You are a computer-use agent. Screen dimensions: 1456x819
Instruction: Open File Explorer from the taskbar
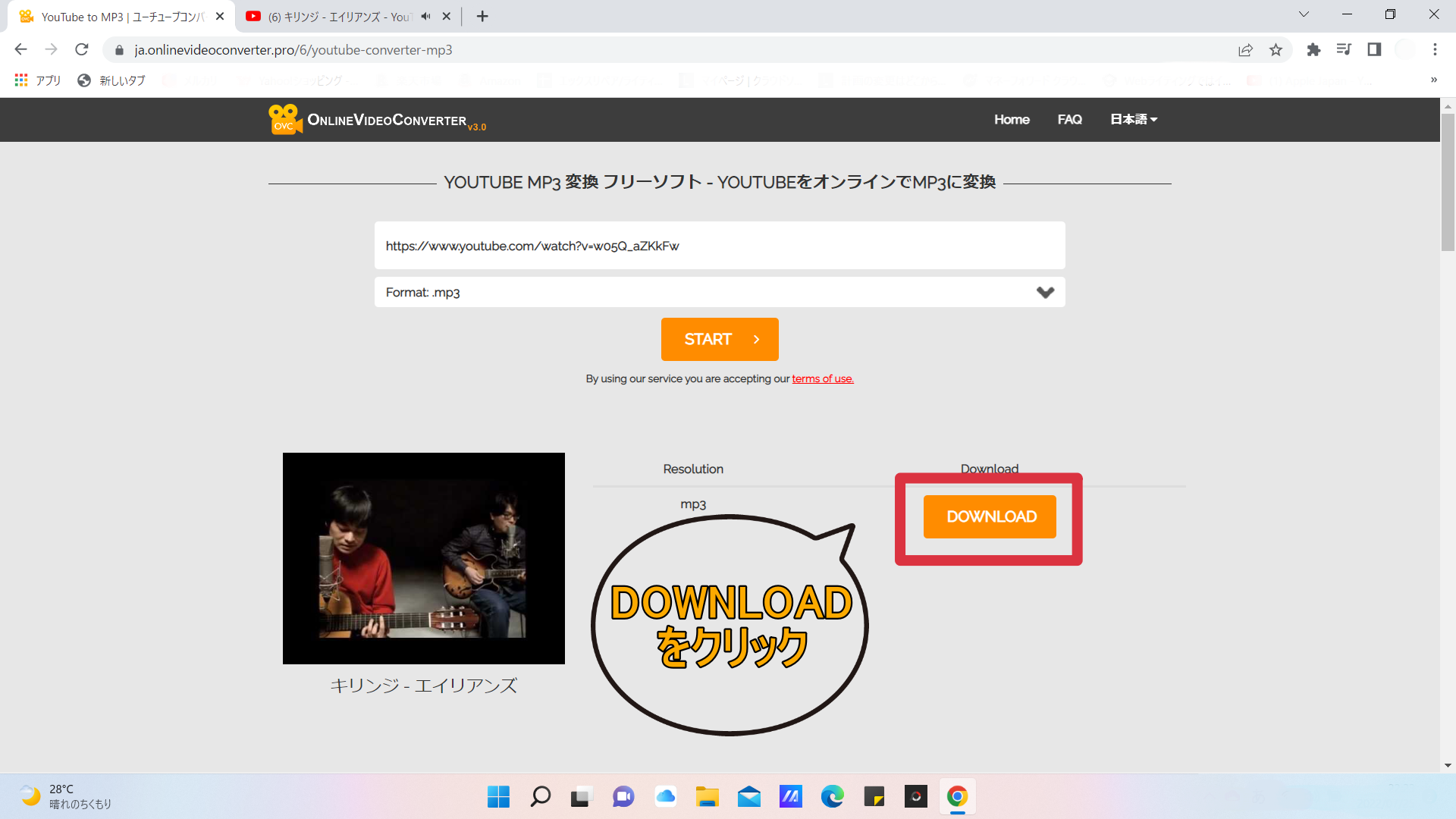707,796
